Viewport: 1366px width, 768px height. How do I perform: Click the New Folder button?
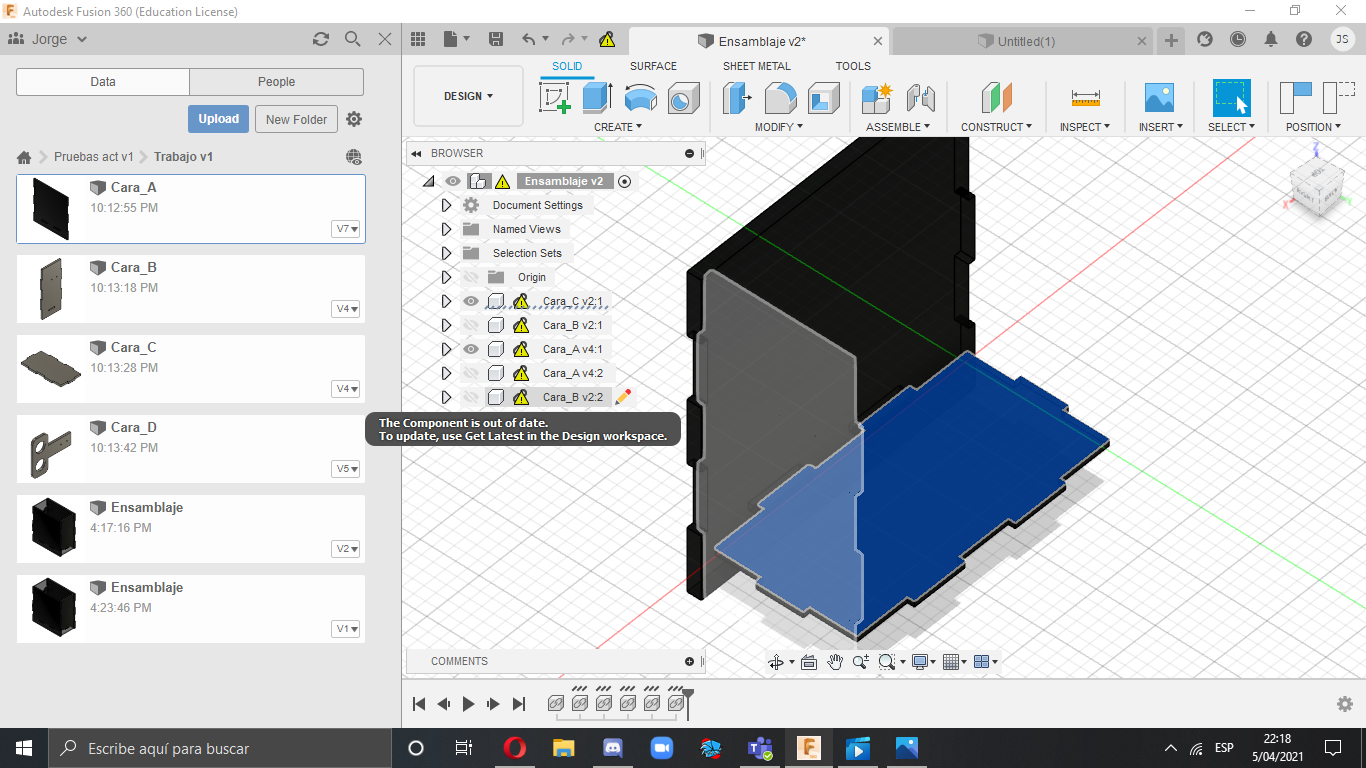click(x=297, y=119)
